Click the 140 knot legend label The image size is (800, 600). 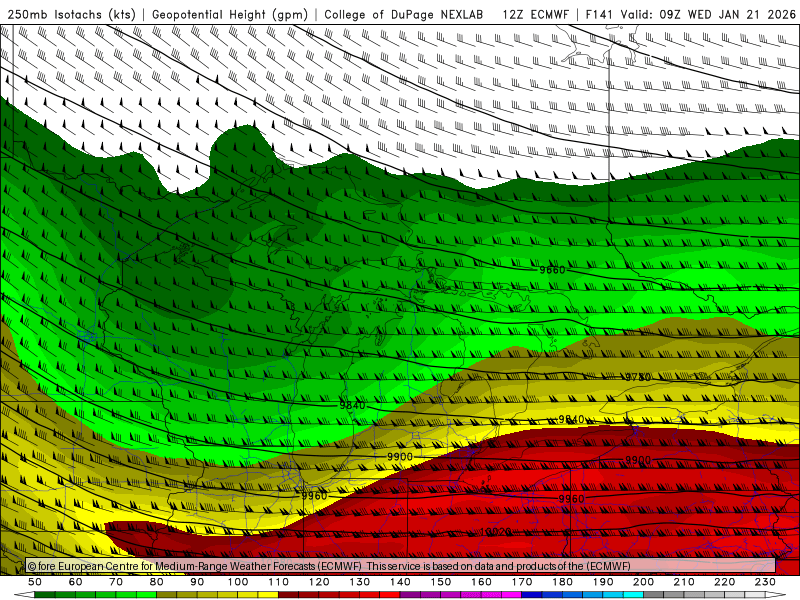[401, 582]
